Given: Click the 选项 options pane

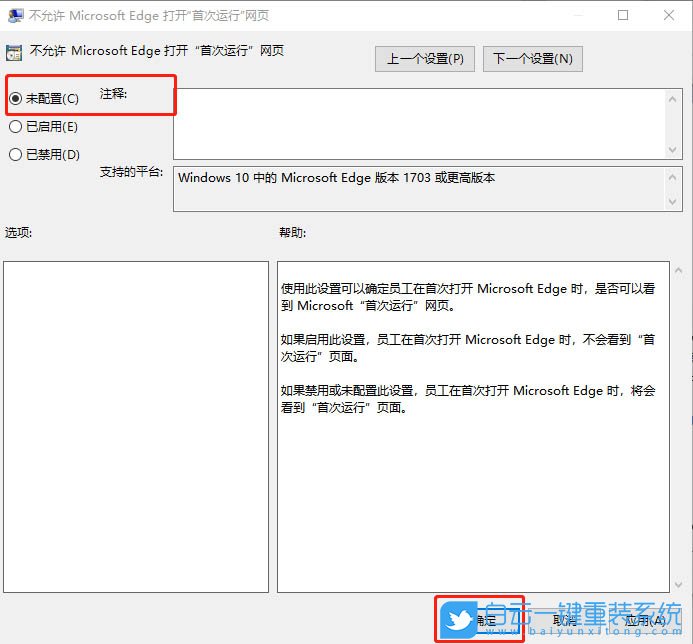Looking at the screenshot, I should [136, 427].
